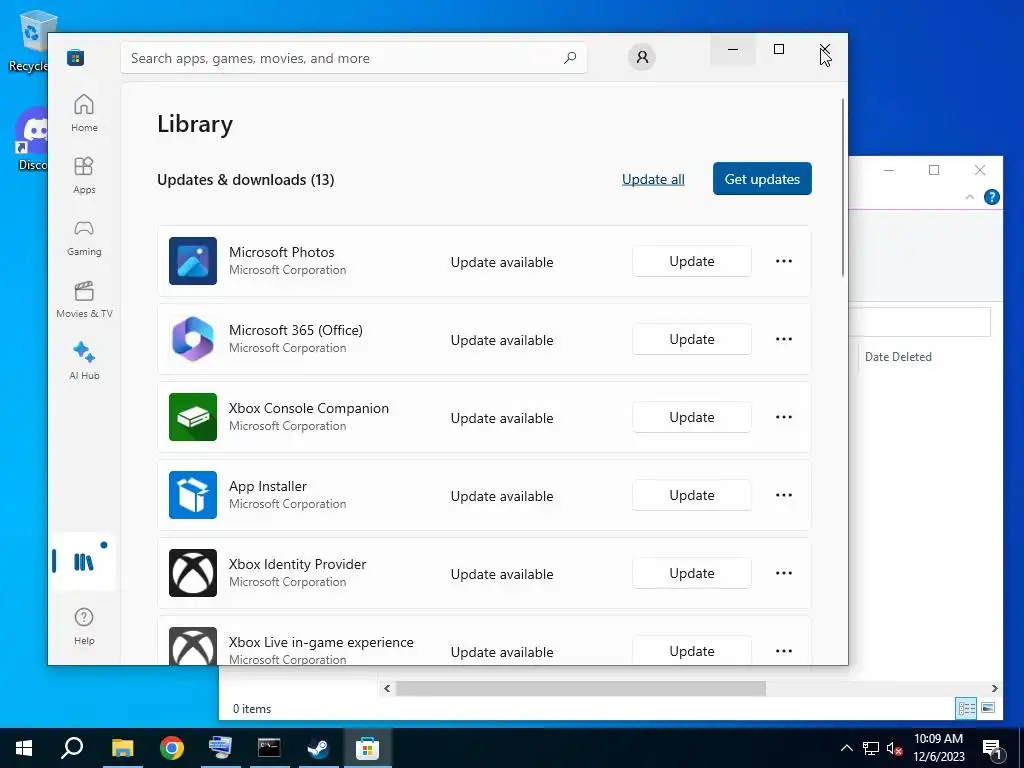
Task: Switch to large icons view in Recycle Bin window
Action: click(x=988, y=708)
